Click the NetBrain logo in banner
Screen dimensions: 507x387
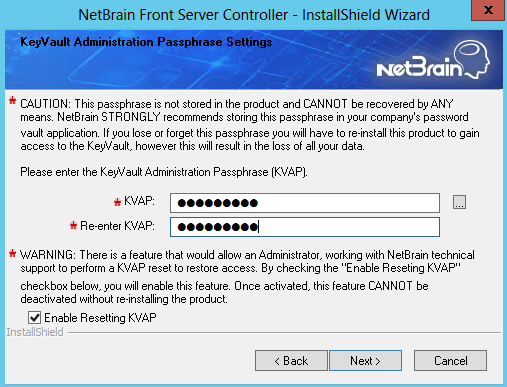[433, 60]
